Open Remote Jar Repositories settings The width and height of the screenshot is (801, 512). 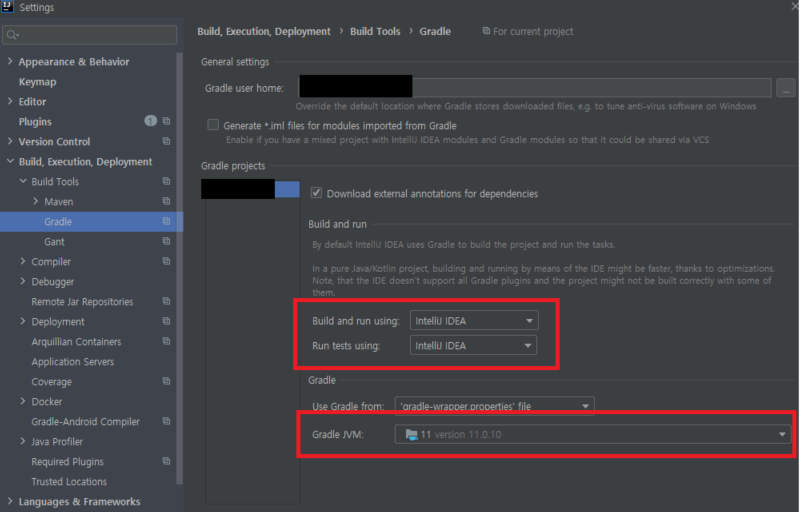tap(82, 301)
